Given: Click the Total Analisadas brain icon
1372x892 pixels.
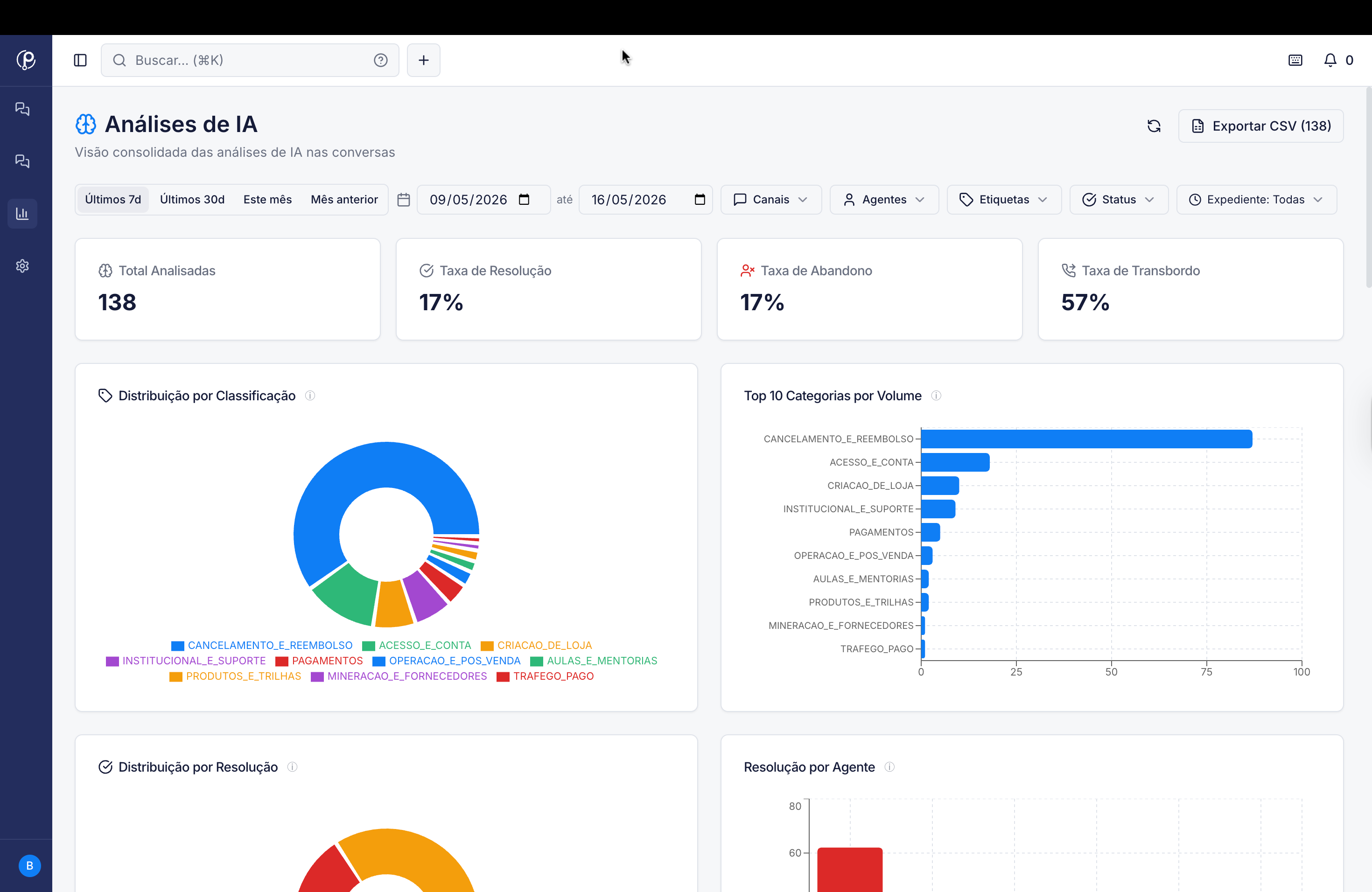Looking at the screenshot, I should [105, 270].
